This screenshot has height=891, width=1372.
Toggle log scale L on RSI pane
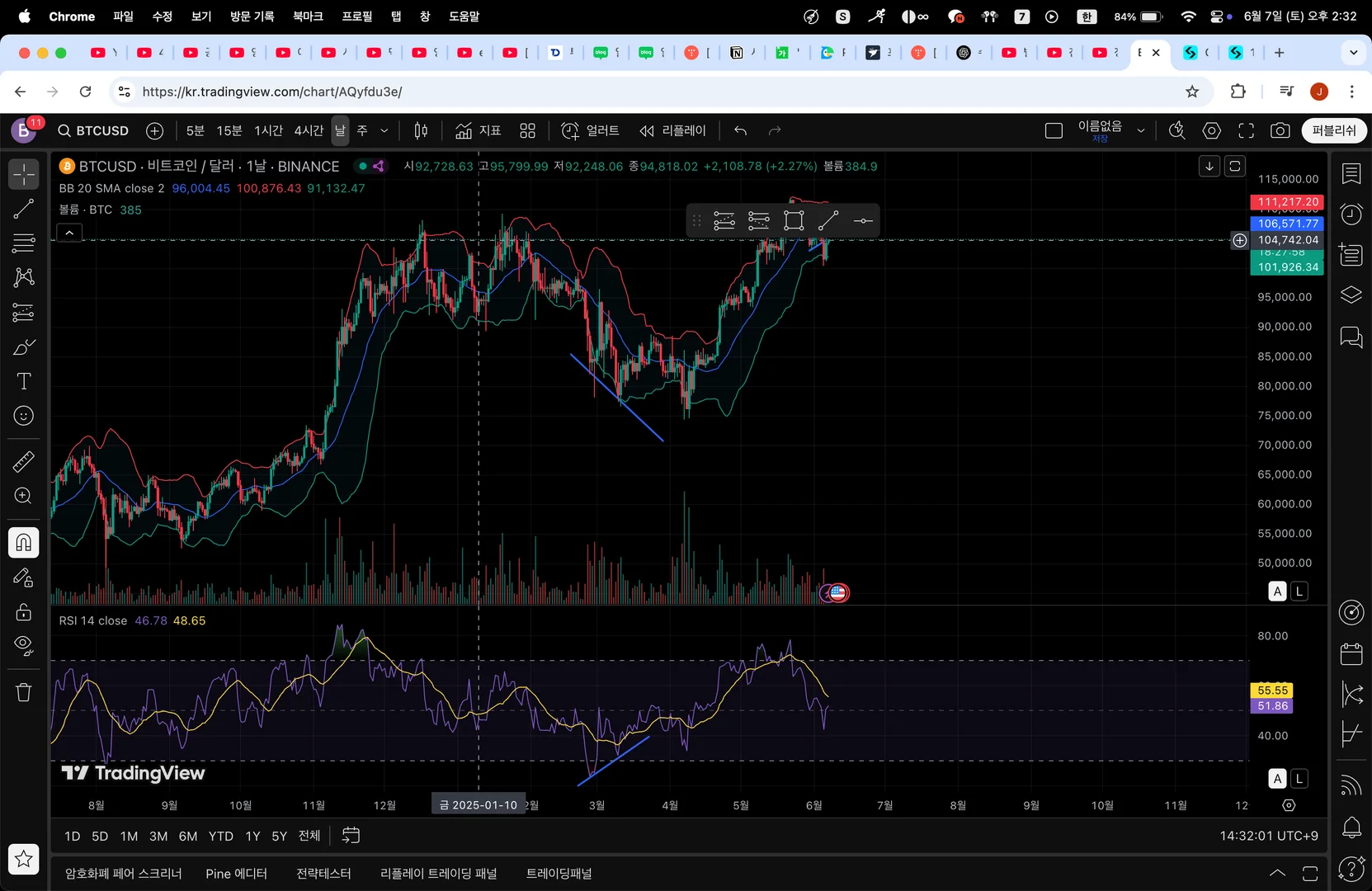[1299, 778]
